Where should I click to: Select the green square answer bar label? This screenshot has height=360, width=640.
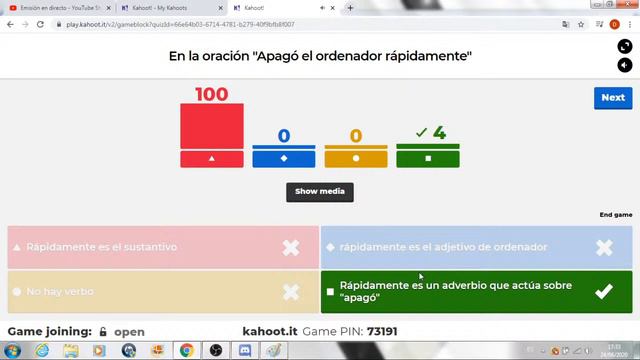click(428, 159)
